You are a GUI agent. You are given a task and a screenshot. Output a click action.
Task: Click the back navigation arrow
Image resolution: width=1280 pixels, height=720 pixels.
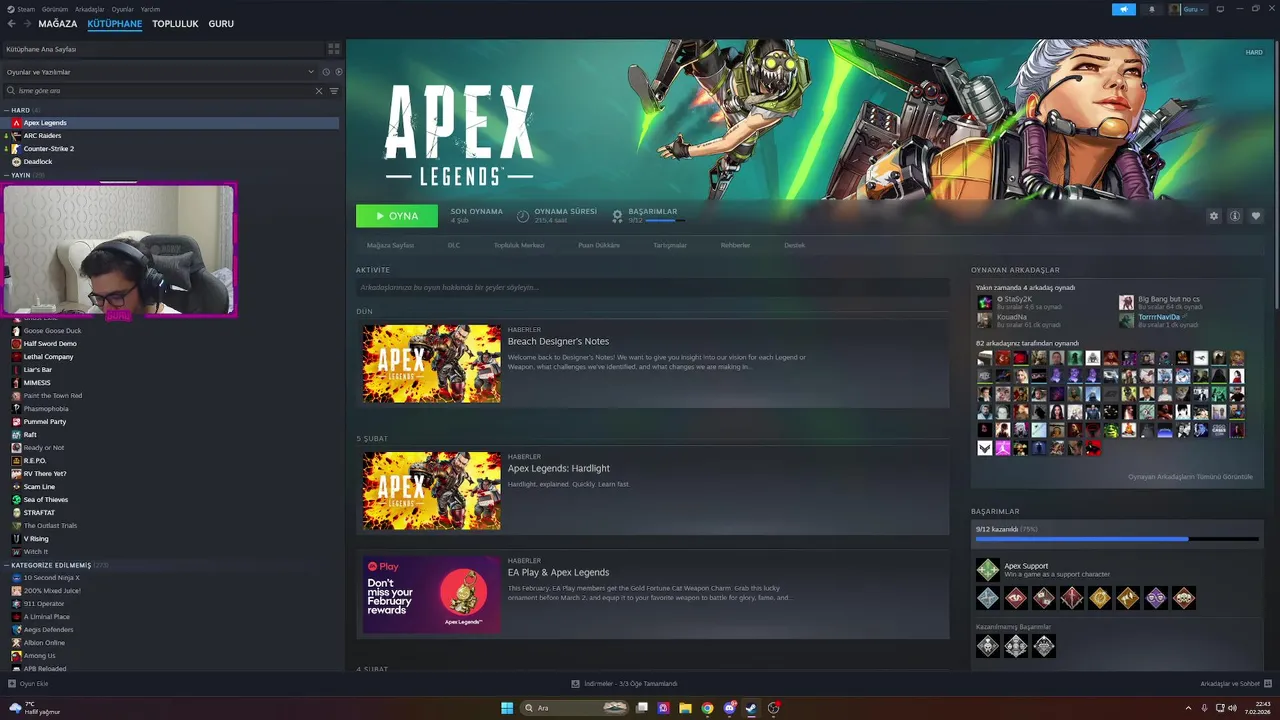coord(11,24)
